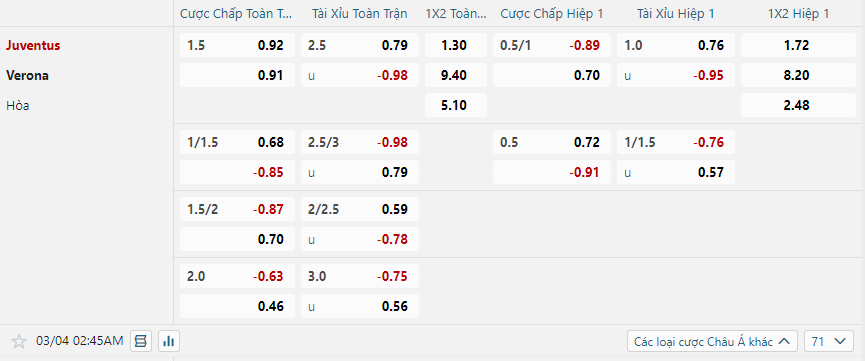Pick the Juventus first-half 1X2 odds 1.72
This screenshot has height=361, width=865.
tap(798, 45)
